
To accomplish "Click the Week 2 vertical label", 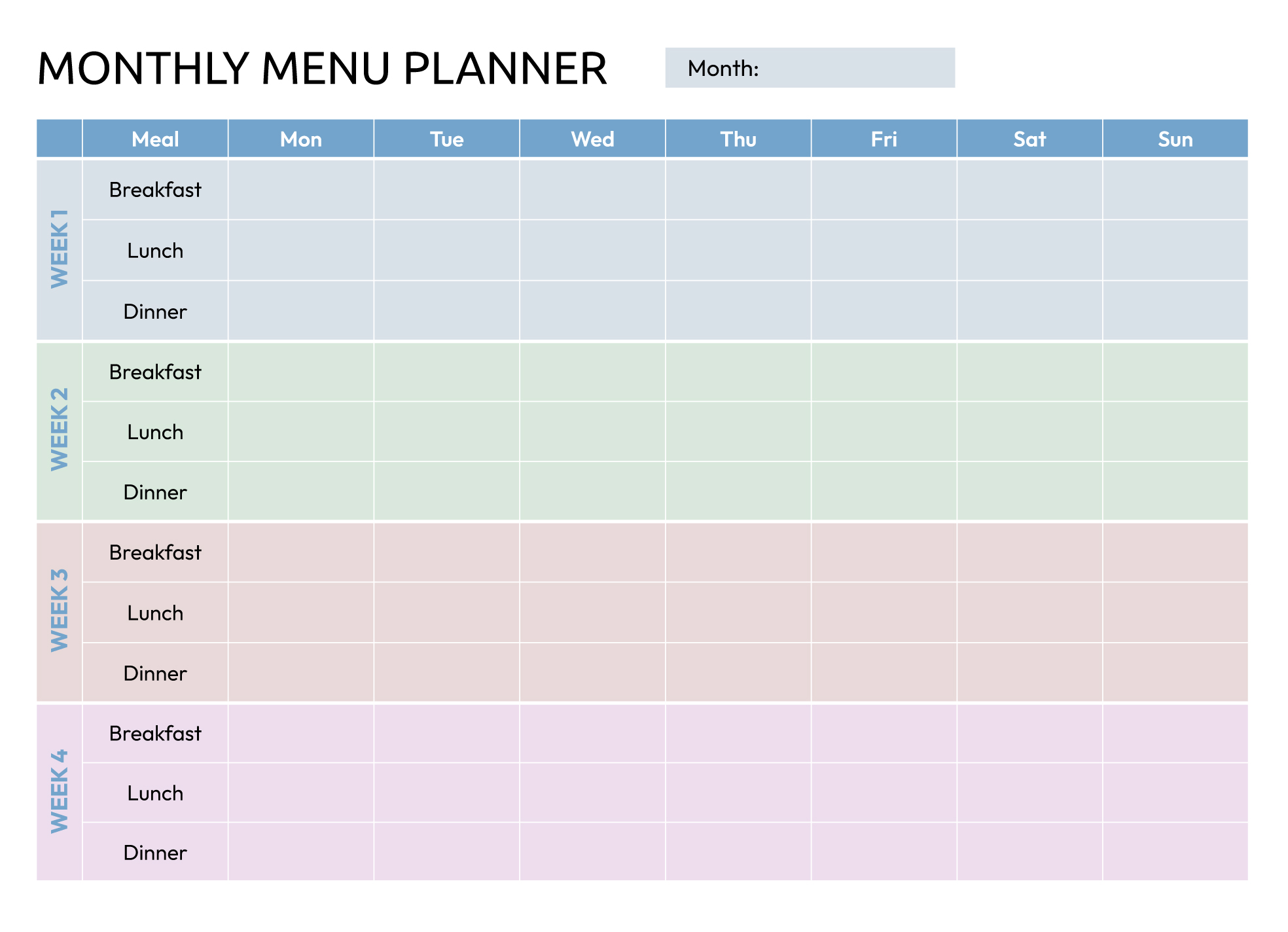I will point(60,430).
